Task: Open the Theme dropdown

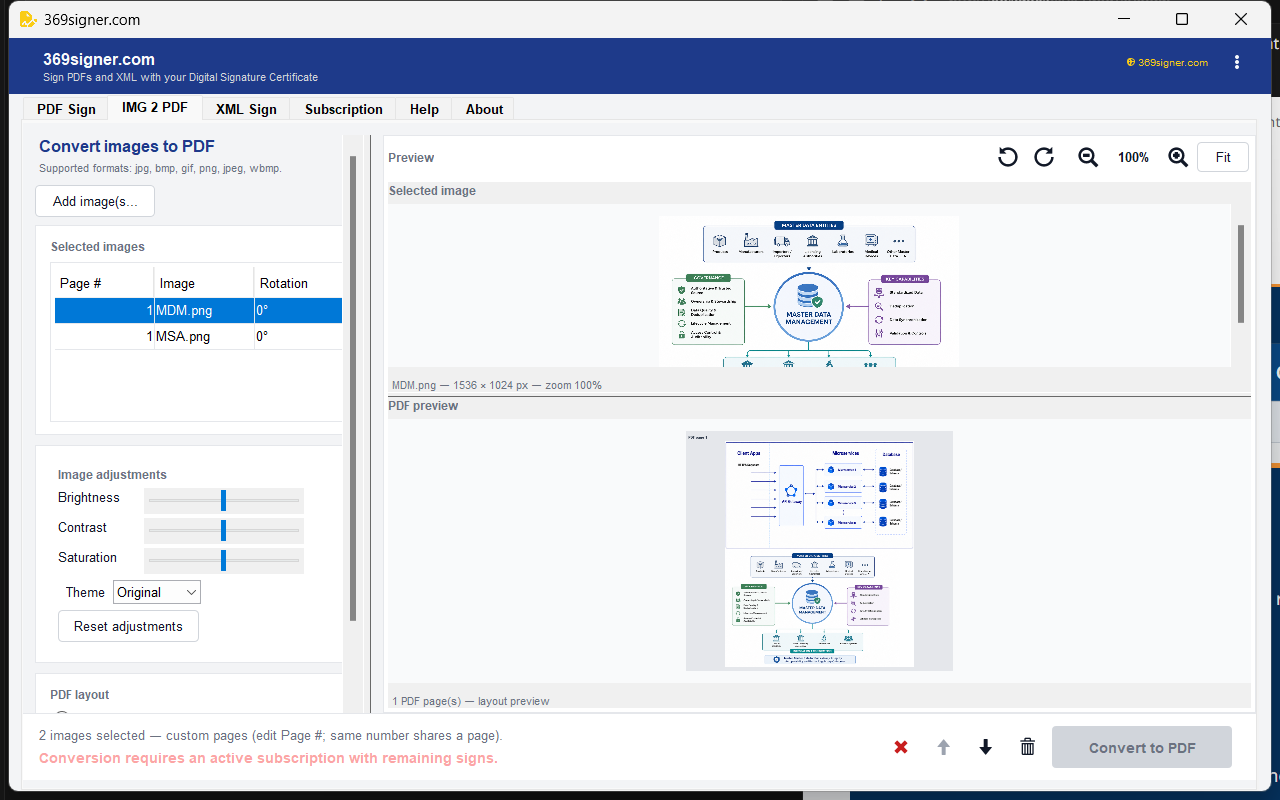Action: [157, 592]
